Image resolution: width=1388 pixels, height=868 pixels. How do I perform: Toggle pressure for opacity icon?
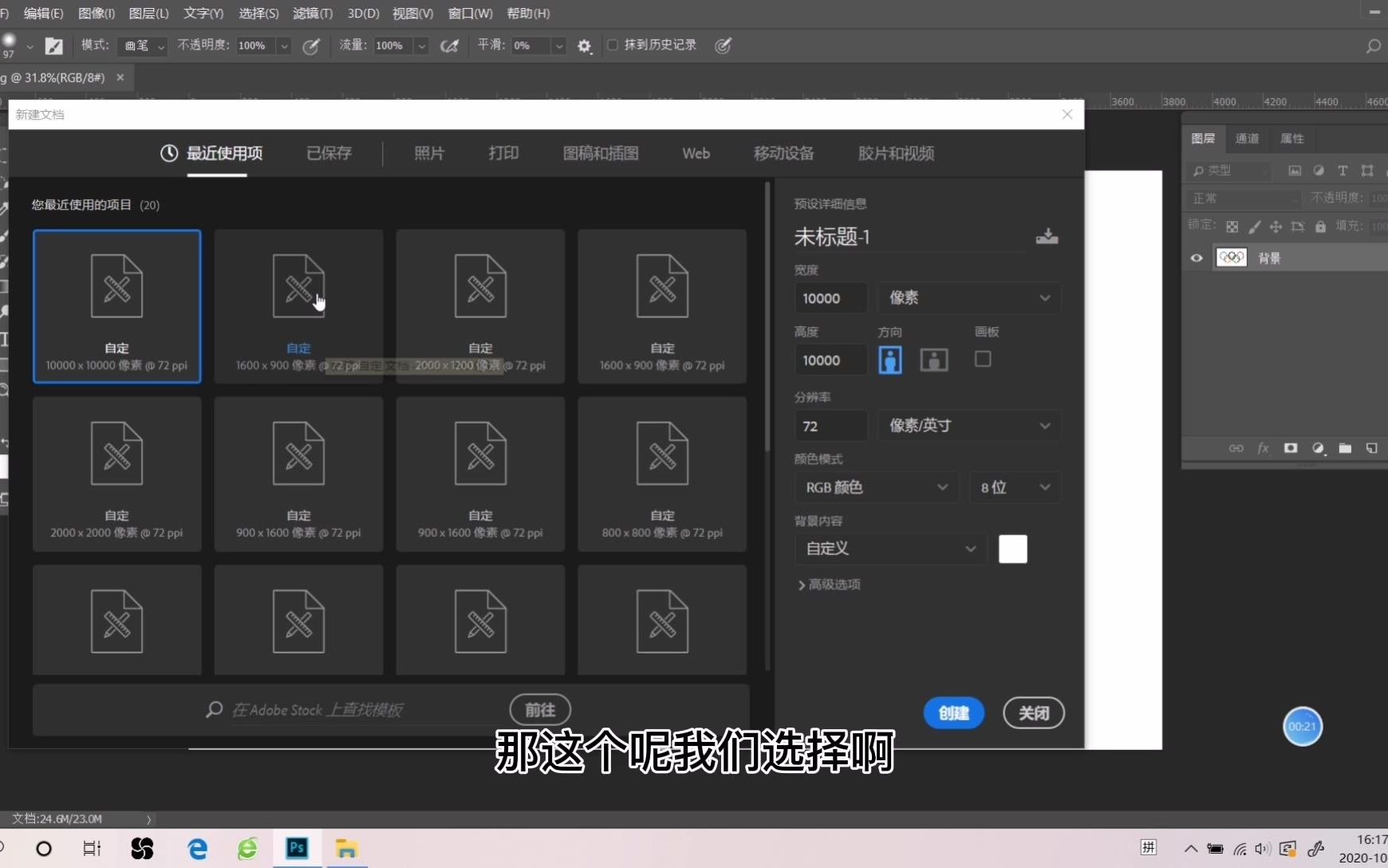[311, 46]
